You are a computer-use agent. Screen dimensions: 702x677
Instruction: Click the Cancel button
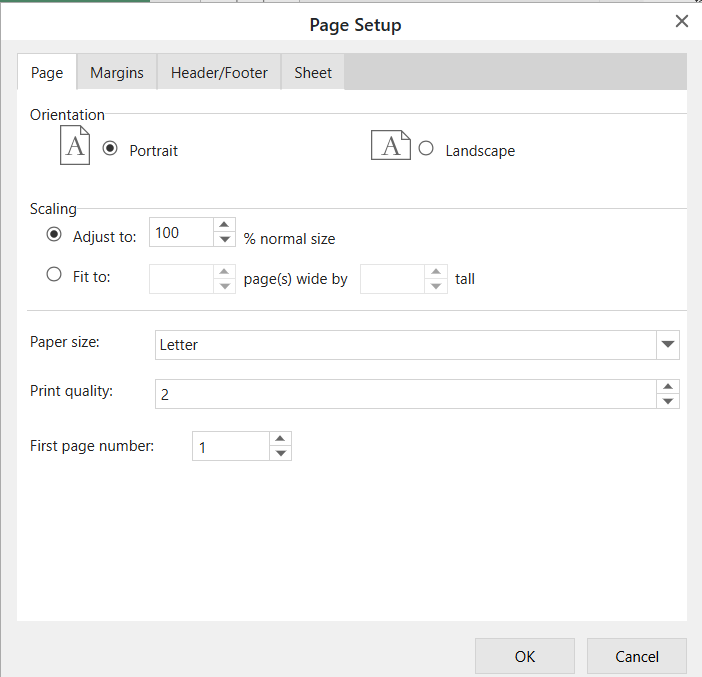(x=637, y=656)
